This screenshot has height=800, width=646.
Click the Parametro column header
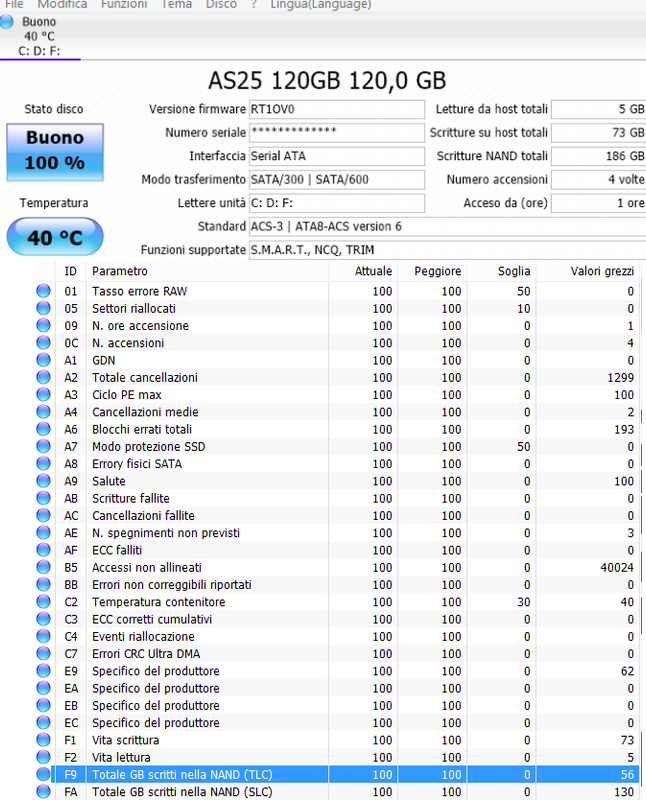(x=208, y=271)
